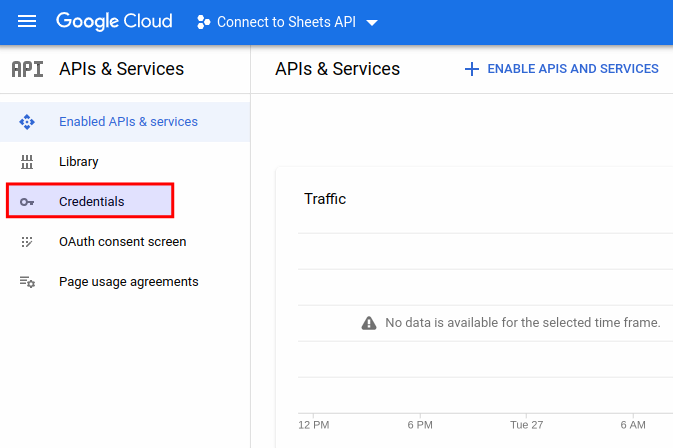This screenshot has width=673, height=448.
Task: Open OAuth consent screen settings
Action: tap(123, 242)
